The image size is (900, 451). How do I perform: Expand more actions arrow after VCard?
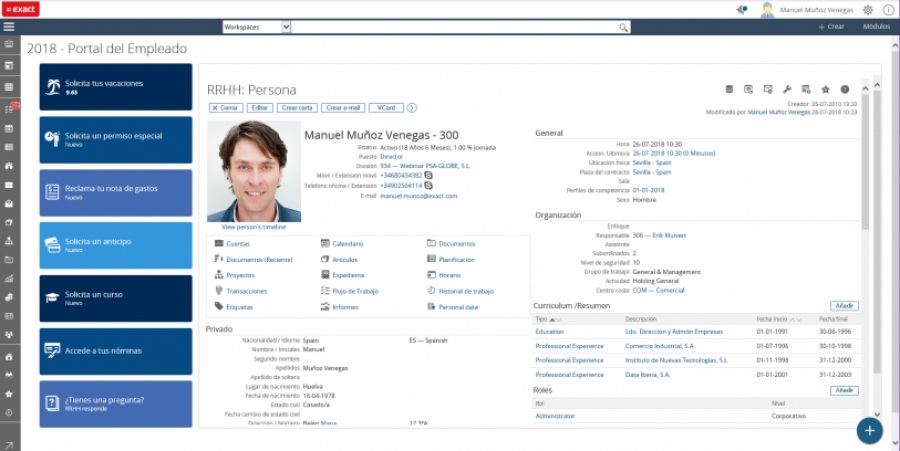tap(412, 107)
